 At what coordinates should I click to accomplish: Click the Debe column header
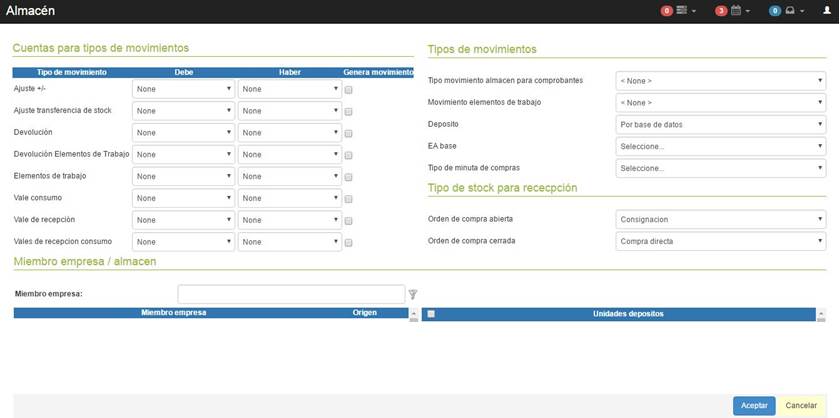click(x=184, y=72)
